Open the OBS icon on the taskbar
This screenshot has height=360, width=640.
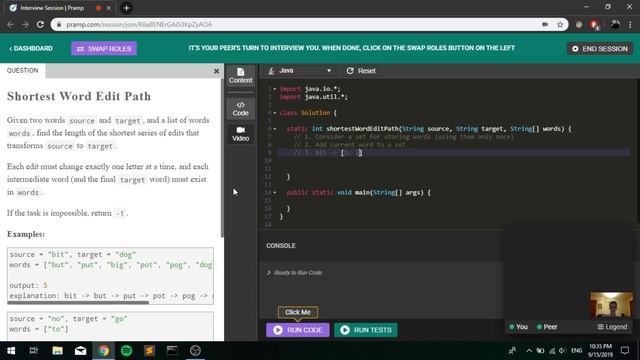click(x=196, y=351)
